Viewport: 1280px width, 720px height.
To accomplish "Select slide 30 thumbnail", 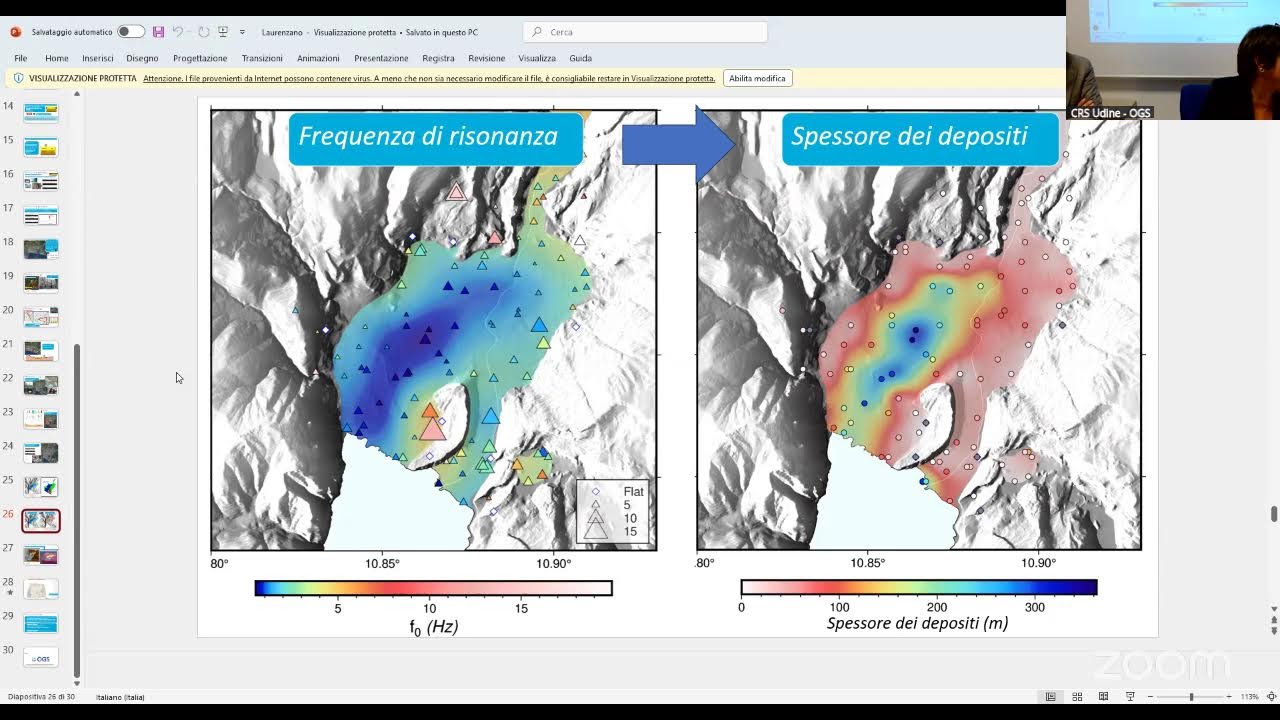I will pos(41,657).
